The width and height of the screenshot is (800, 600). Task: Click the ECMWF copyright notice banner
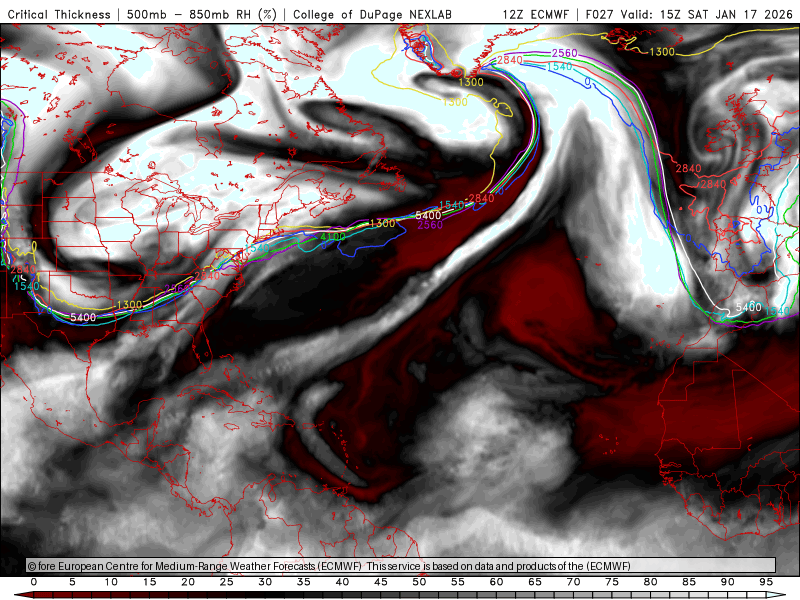401,566
